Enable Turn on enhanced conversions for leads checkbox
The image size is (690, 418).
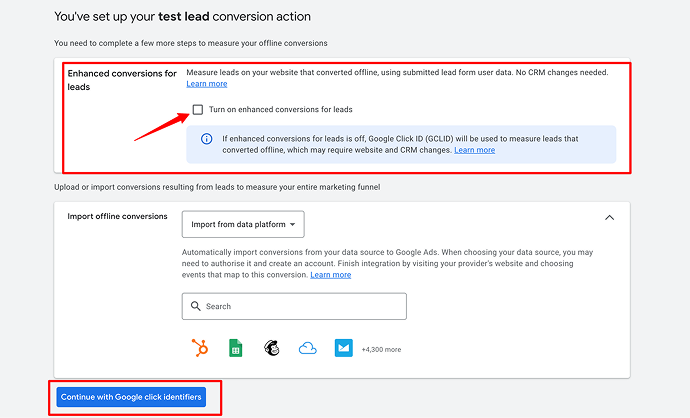198,109
